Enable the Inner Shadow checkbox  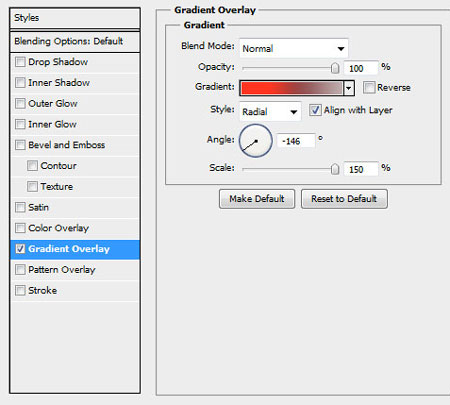[x=20, y=82]
